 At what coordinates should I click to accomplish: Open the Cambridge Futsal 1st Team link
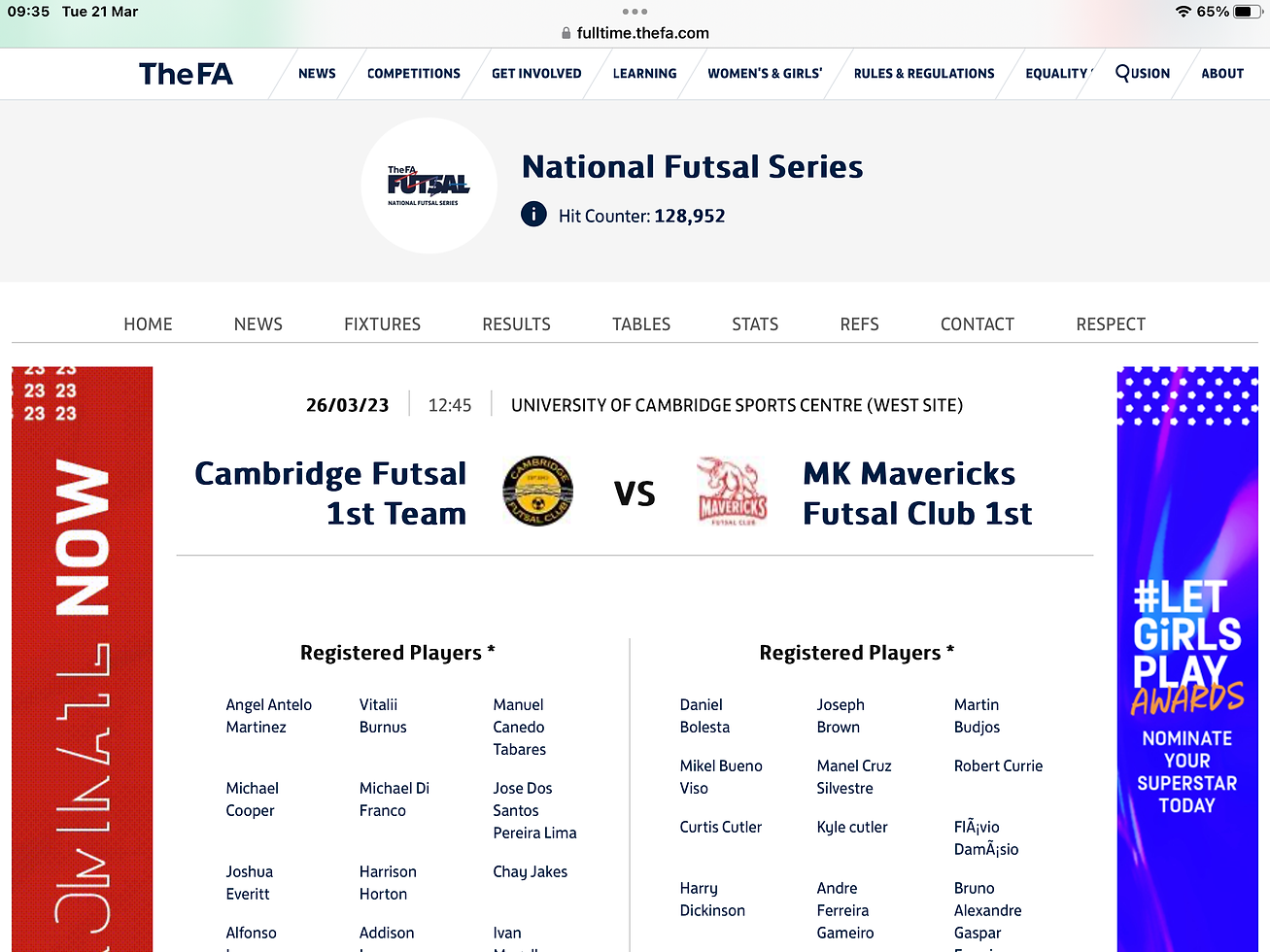tap(330, 493)
